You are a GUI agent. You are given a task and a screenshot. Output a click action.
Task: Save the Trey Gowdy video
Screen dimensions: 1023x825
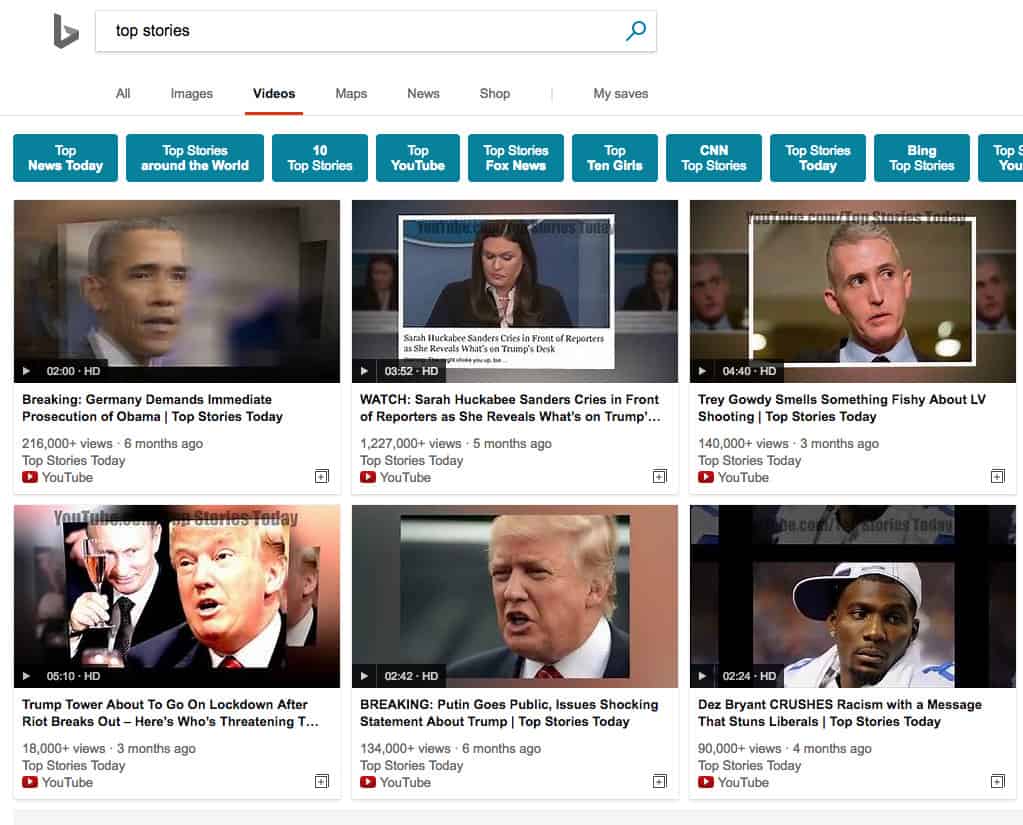click(x=998, y=476)
